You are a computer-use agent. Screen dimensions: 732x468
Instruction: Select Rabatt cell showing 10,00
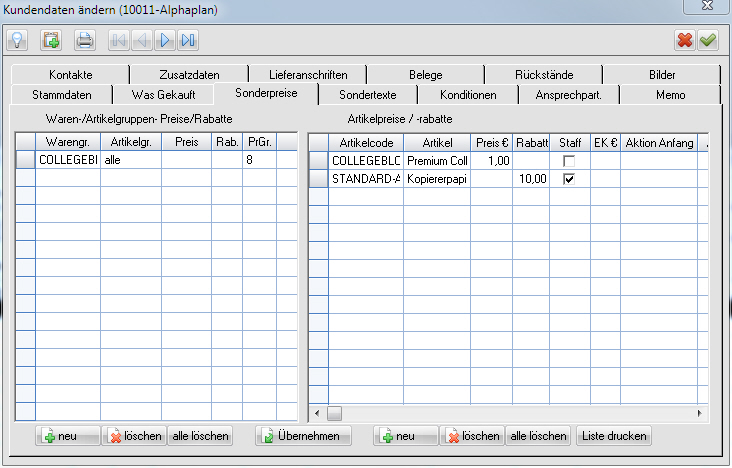point(531,179)
